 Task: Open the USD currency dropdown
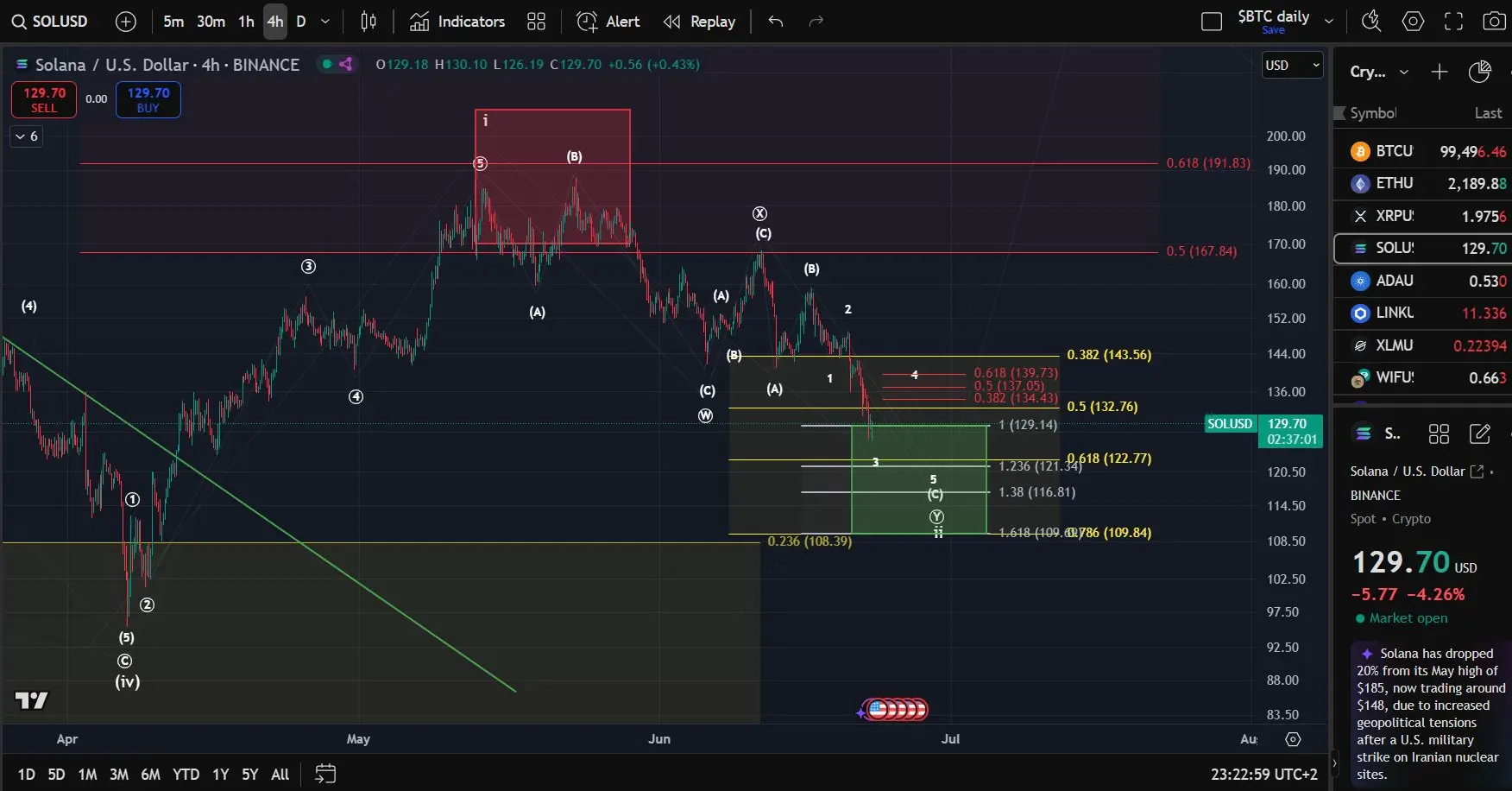pyautogui.click(x=1292, y=66)
